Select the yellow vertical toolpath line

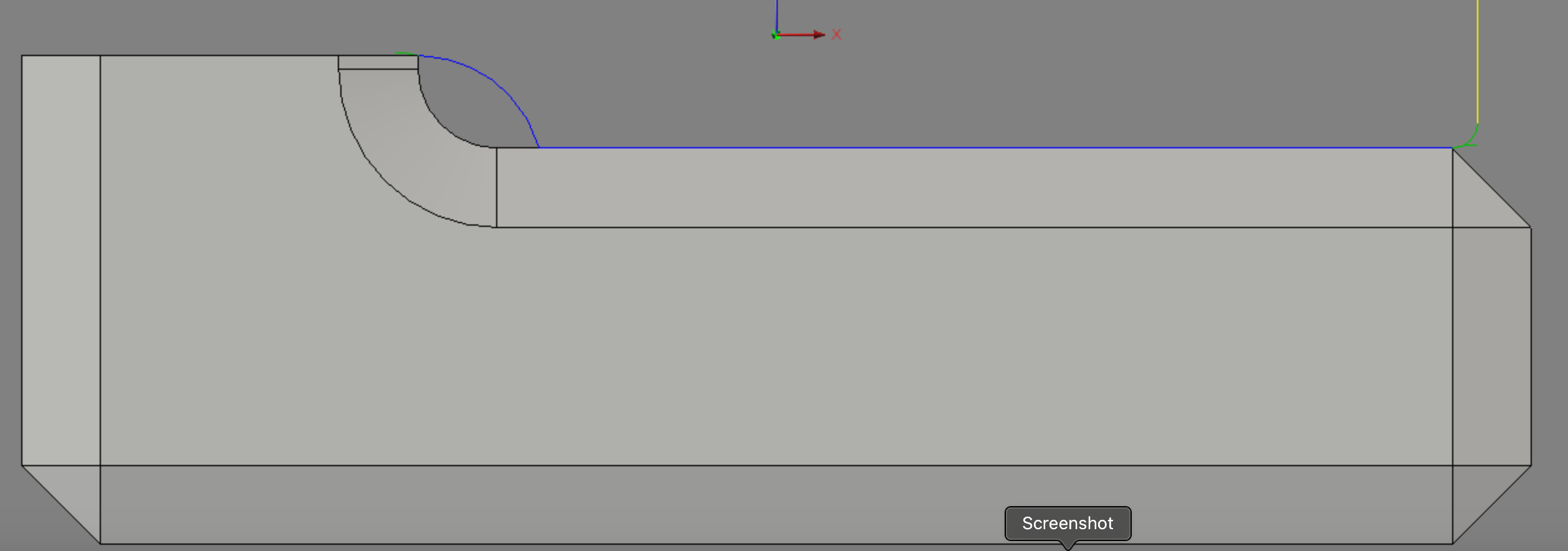(x=1478, y=62)
